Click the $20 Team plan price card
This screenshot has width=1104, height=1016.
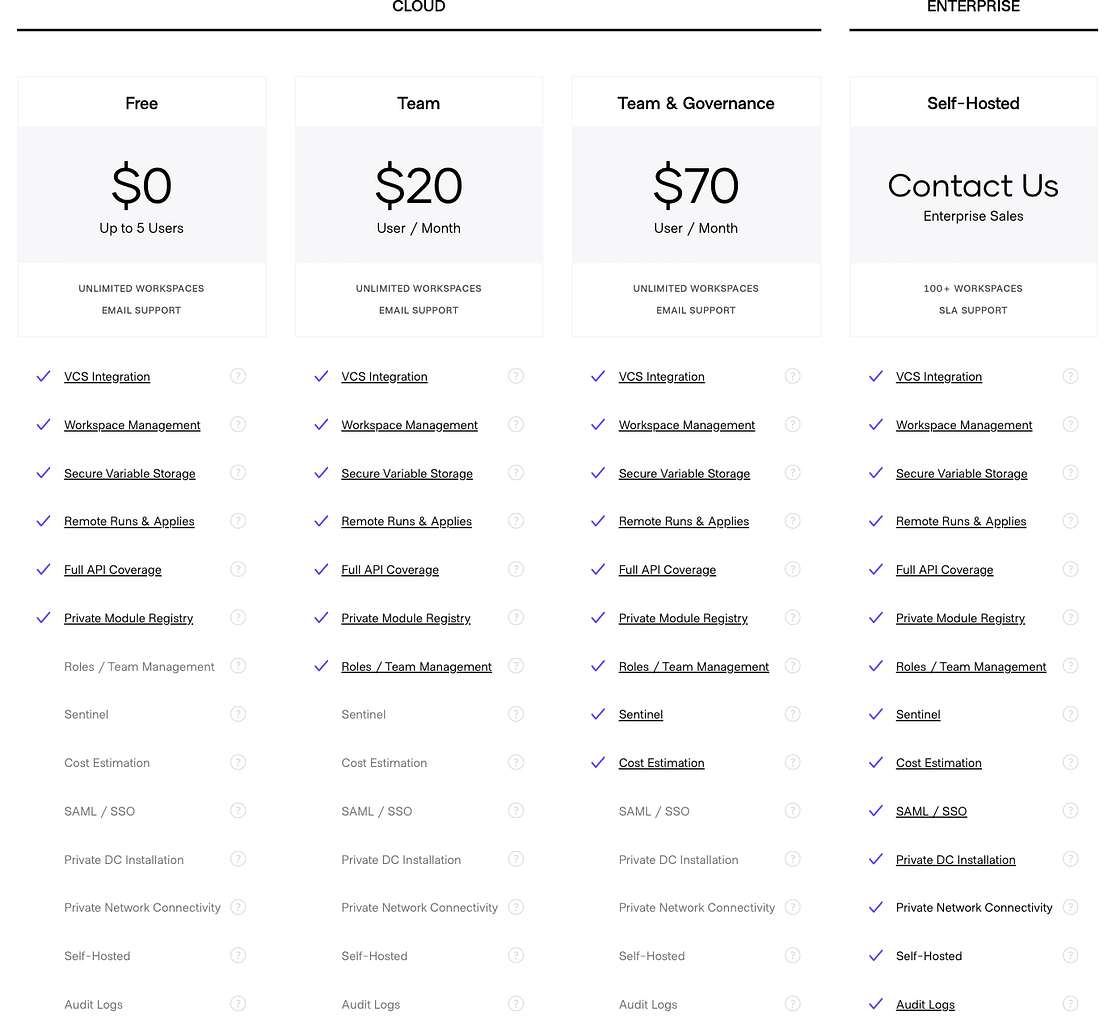click(x=418, y=196)
